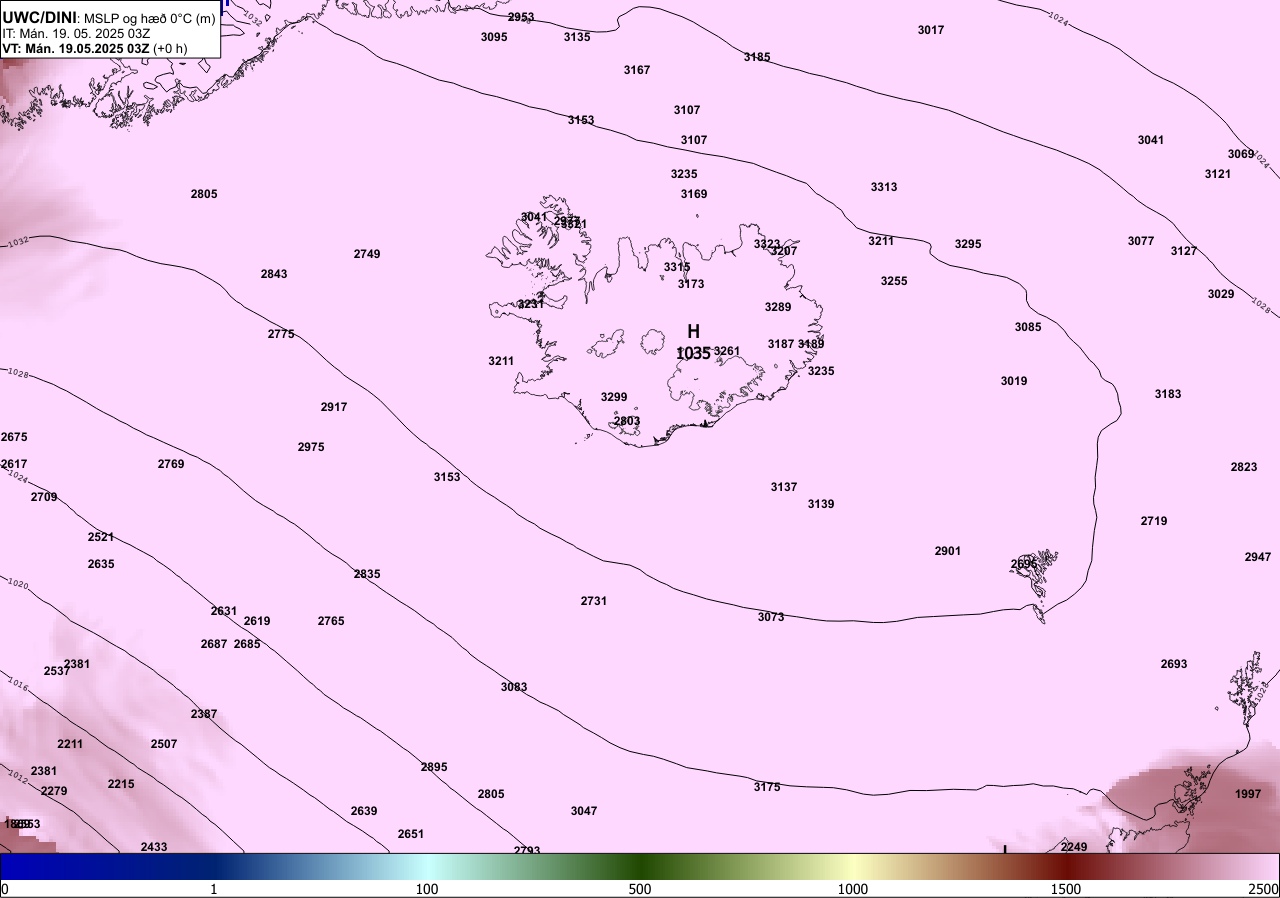
Task: Click the height value 3185
Action: pos(757,57)
